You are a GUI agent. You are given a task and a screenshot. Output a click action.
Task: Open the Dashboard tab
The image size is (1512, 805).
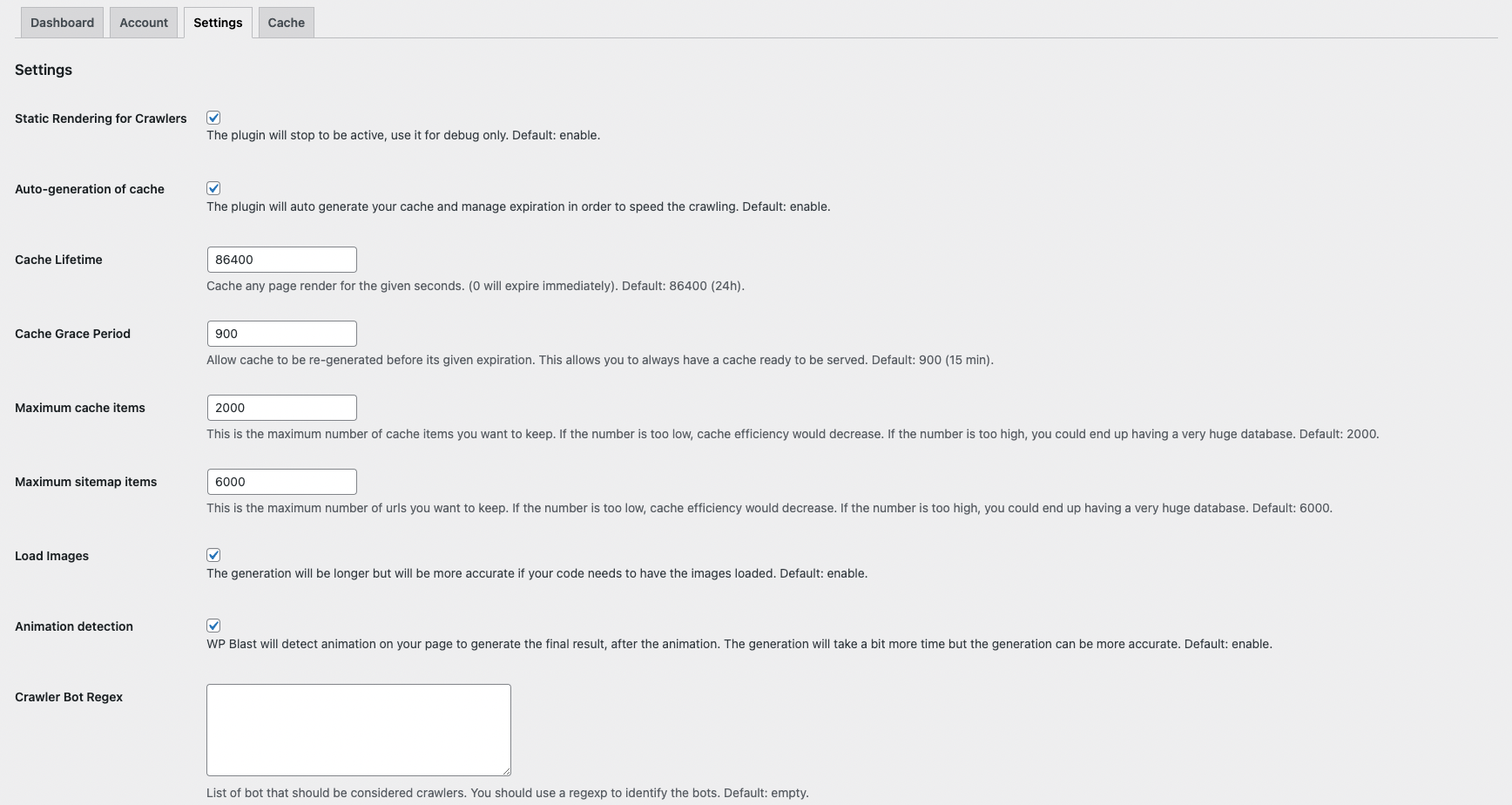(x=62, y=23)
